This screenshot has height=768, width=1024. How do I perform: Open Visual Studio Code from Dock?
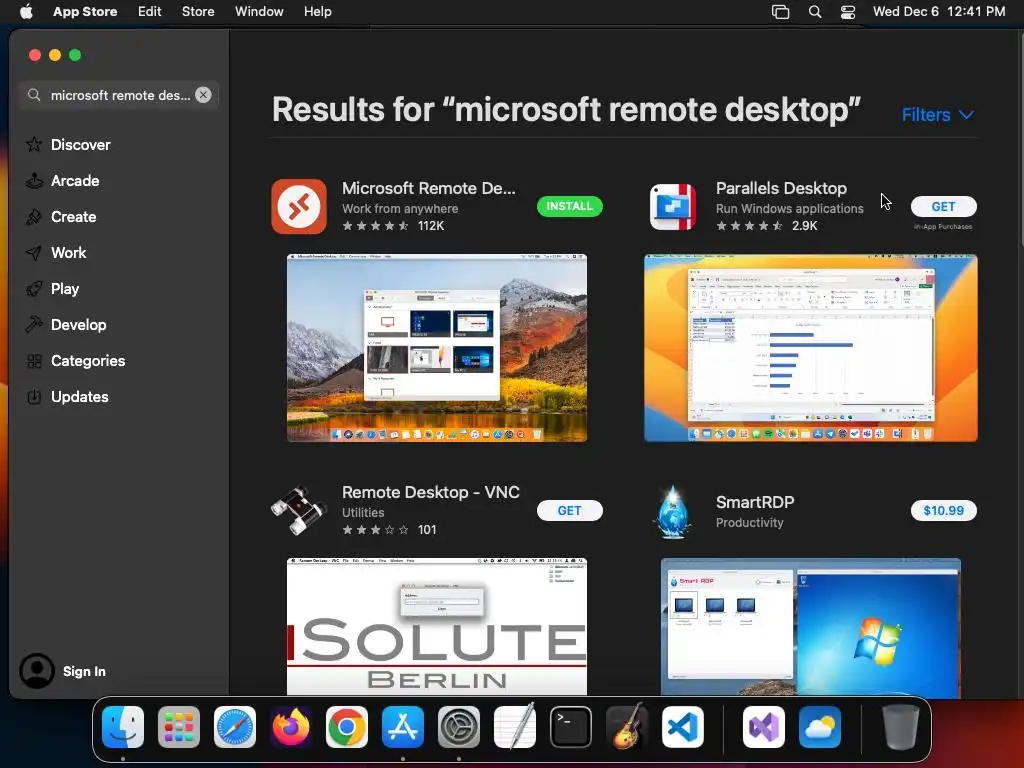click(x=682, y=727)
